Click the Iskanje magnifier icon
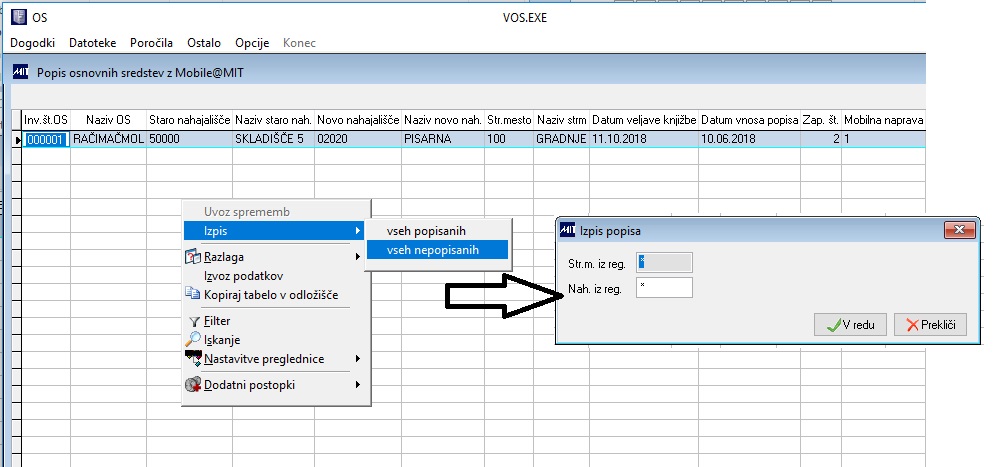993x467 pixels. (x=193, y=340)
